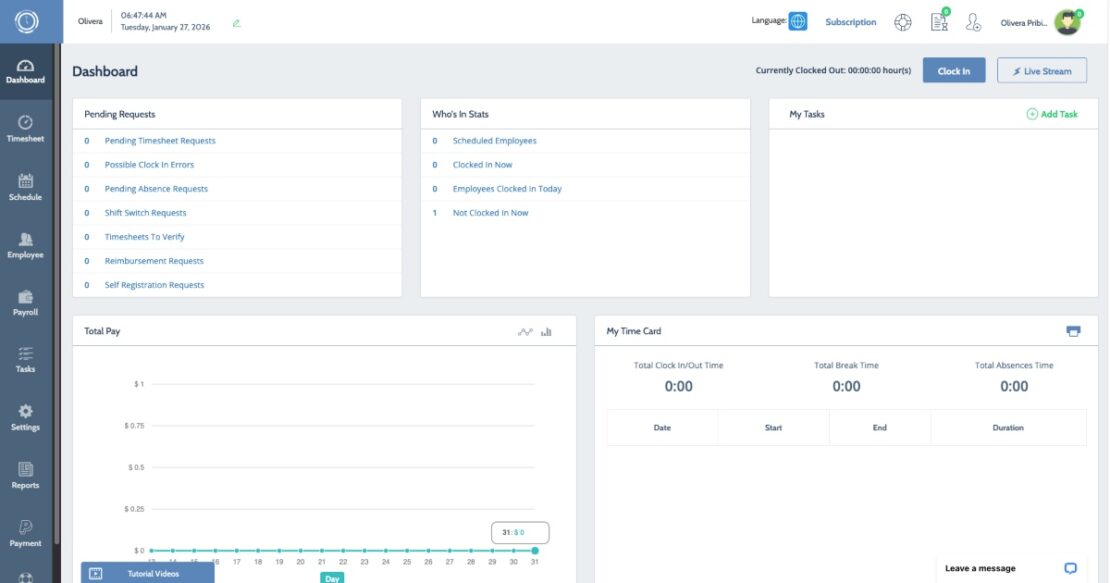1110x583 pixels.
Task: Switch to the Dashboard tab
Action: (25, 70)
